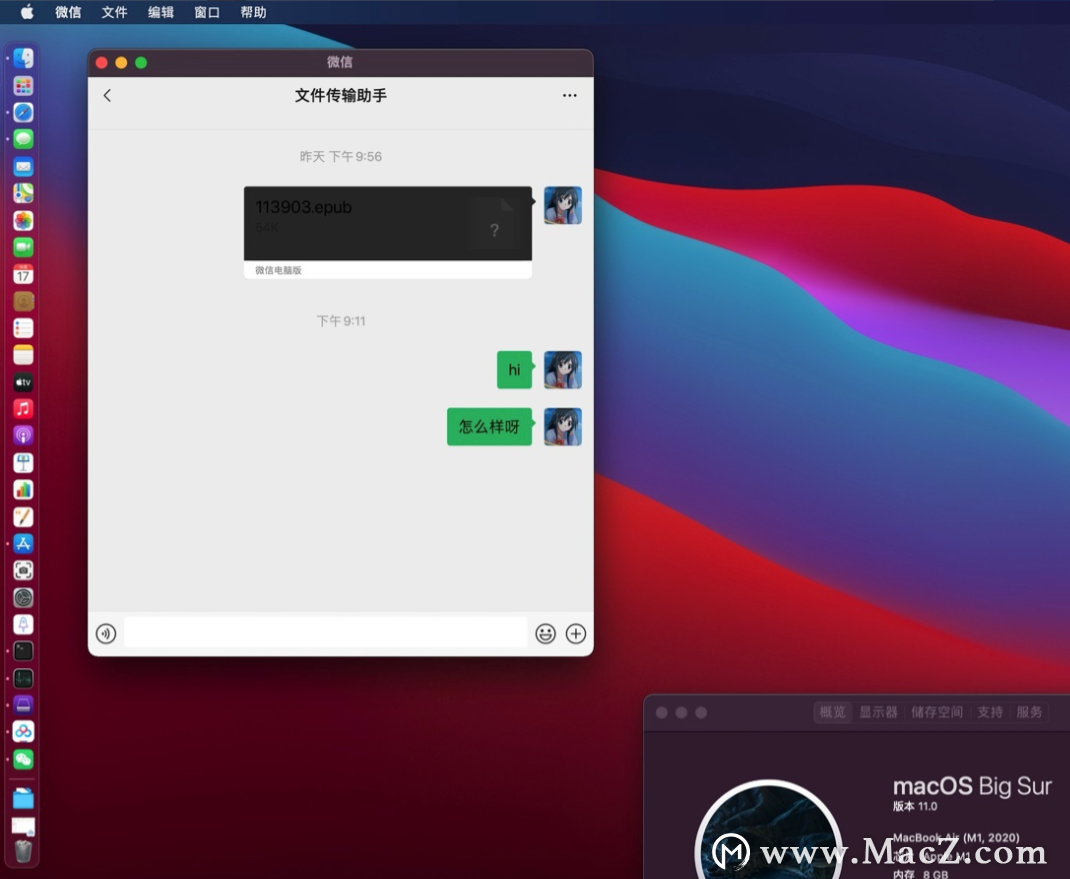Image resolution: width=1070 pixels, height=879 pixels.
Task: Focus the WeChat message input field
Action: coord(326,633)
